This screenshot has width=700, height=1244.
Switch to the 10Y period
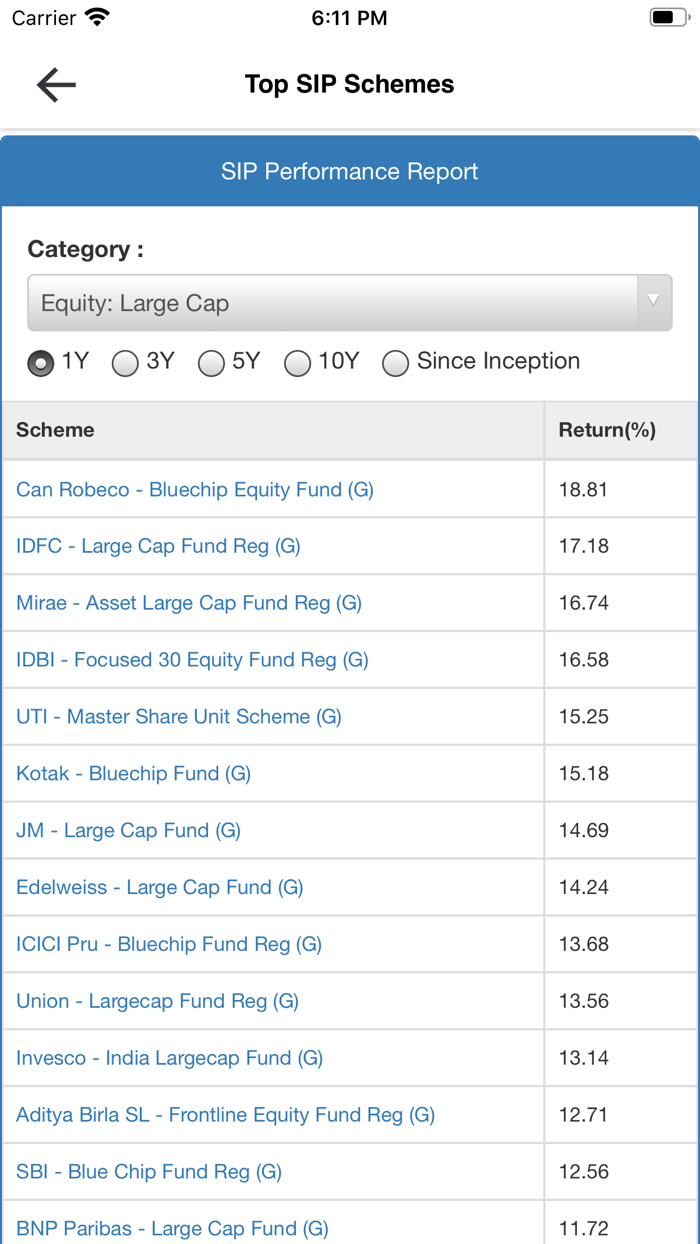297,363
